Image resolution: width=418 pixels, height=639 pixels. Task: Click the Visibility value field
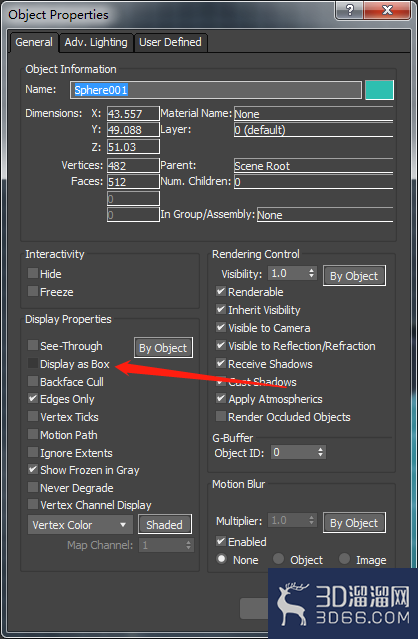(288, 273)
